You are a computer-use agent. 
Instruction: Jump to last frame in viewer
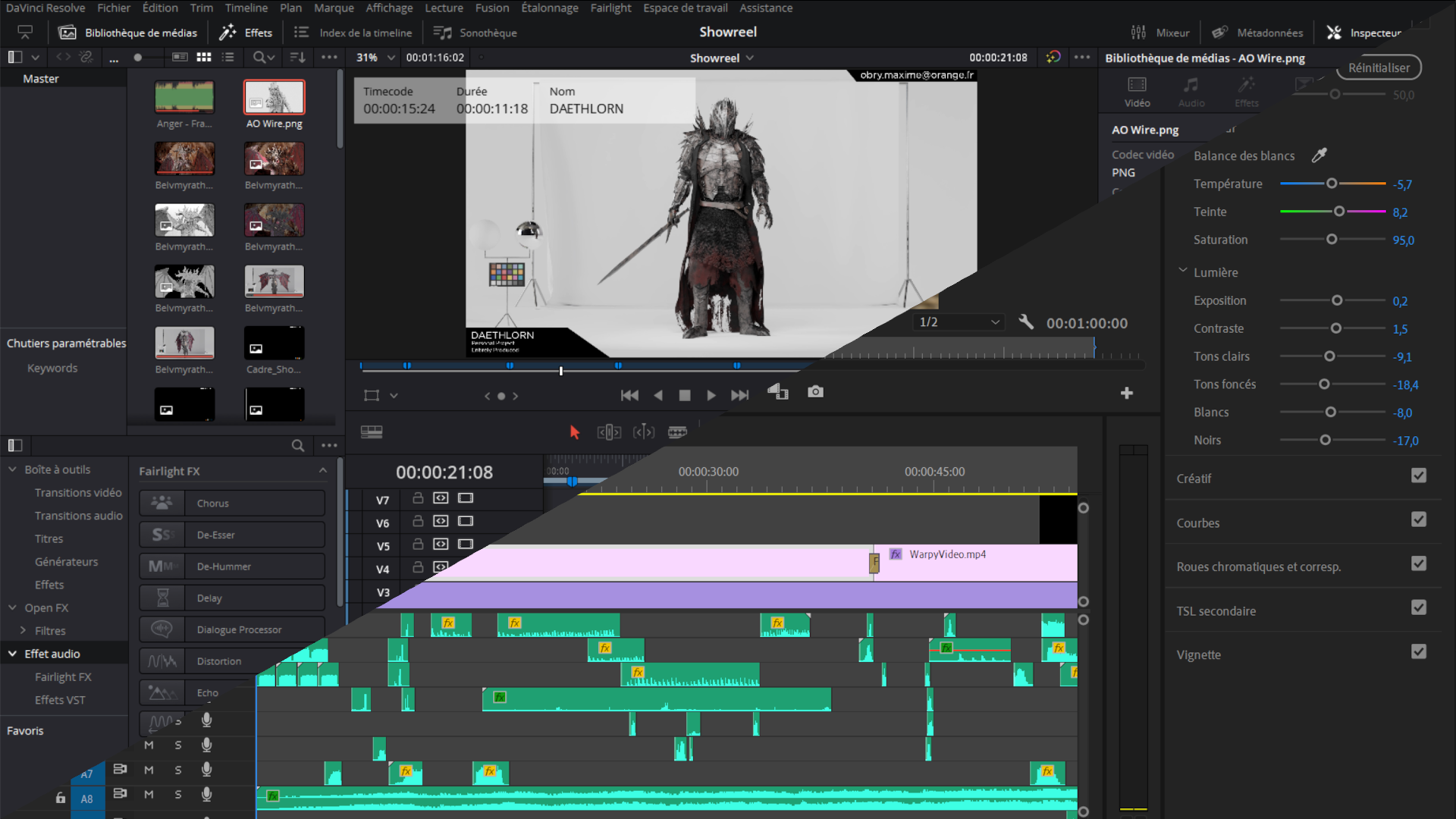click(x=739, y=395)
